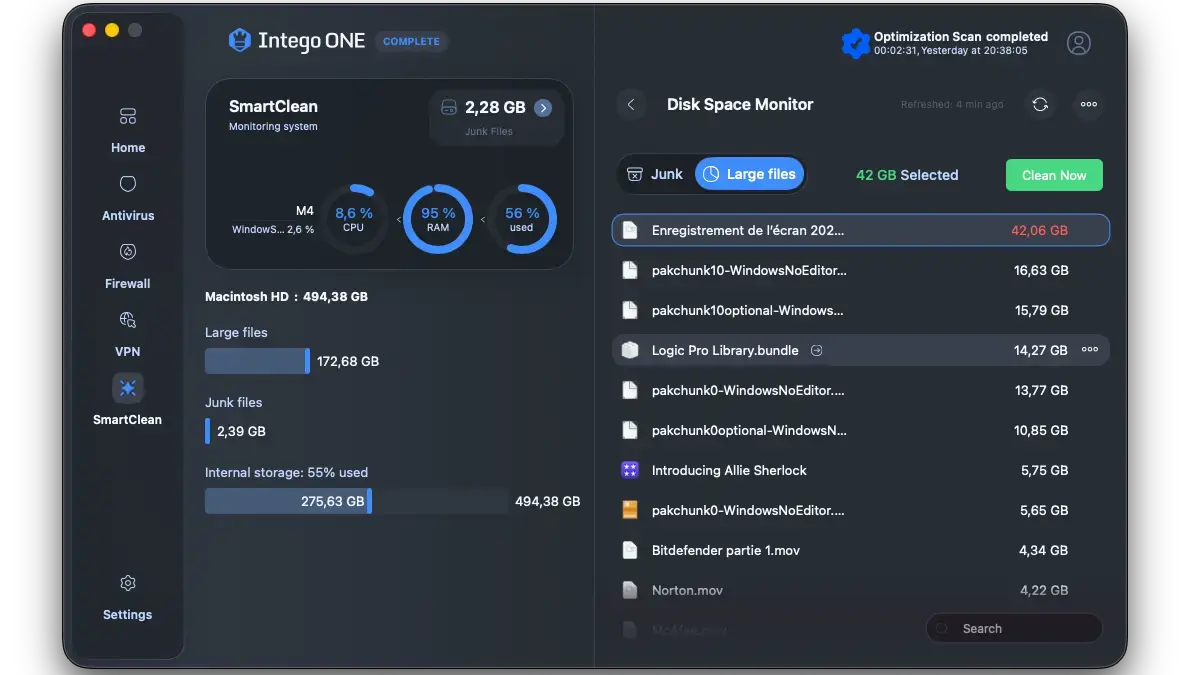Open the user account icon top right
1200x675 pixels.
[x=1078, y=43]
